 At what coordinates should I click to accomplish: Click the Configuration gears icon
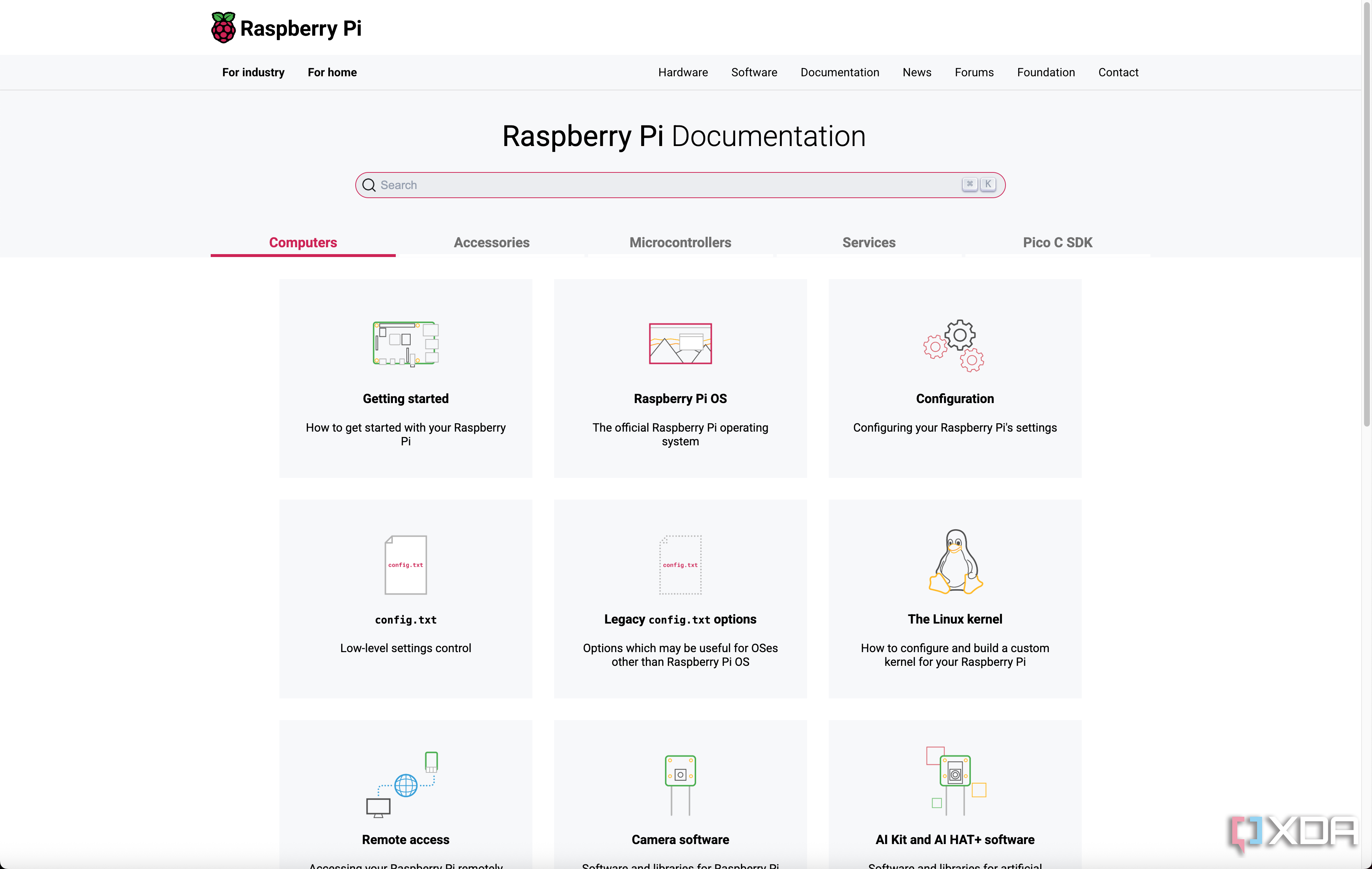(x=954, y=345)
